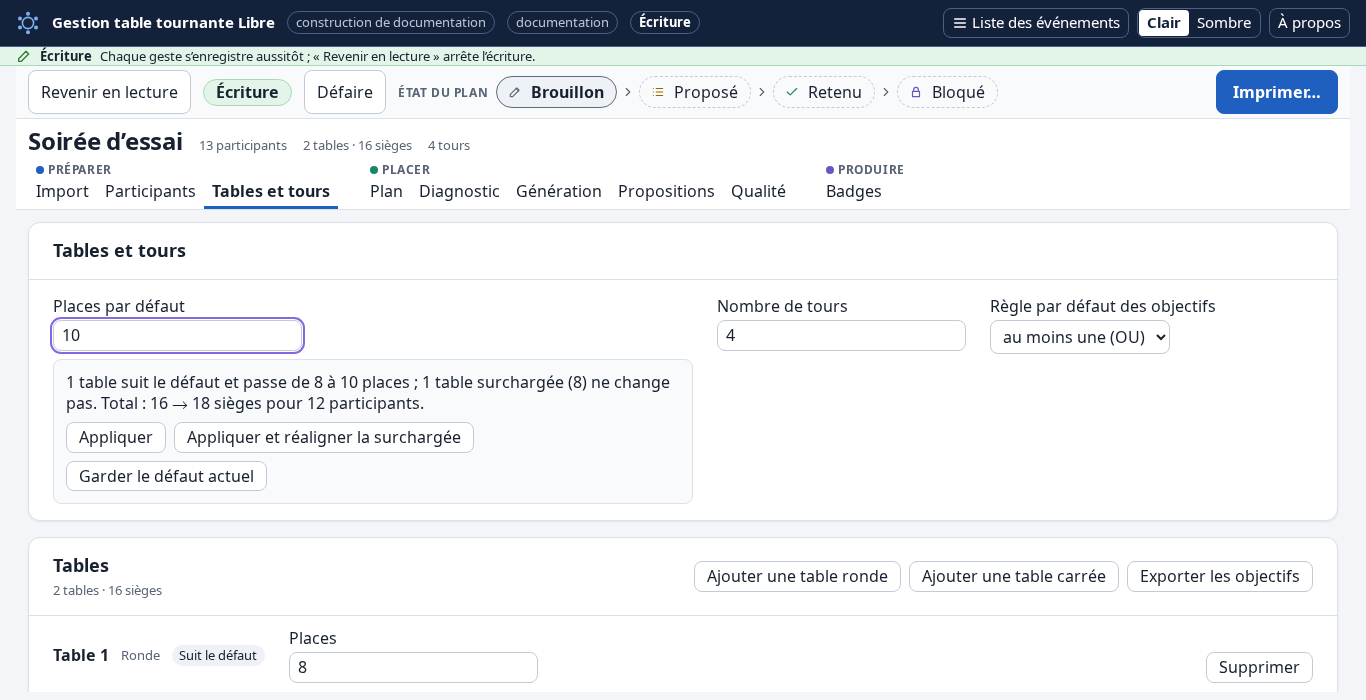1366x700 pixels.
Task: Toggle the green Écriture mode pill
Action: [x=247, y=92]
